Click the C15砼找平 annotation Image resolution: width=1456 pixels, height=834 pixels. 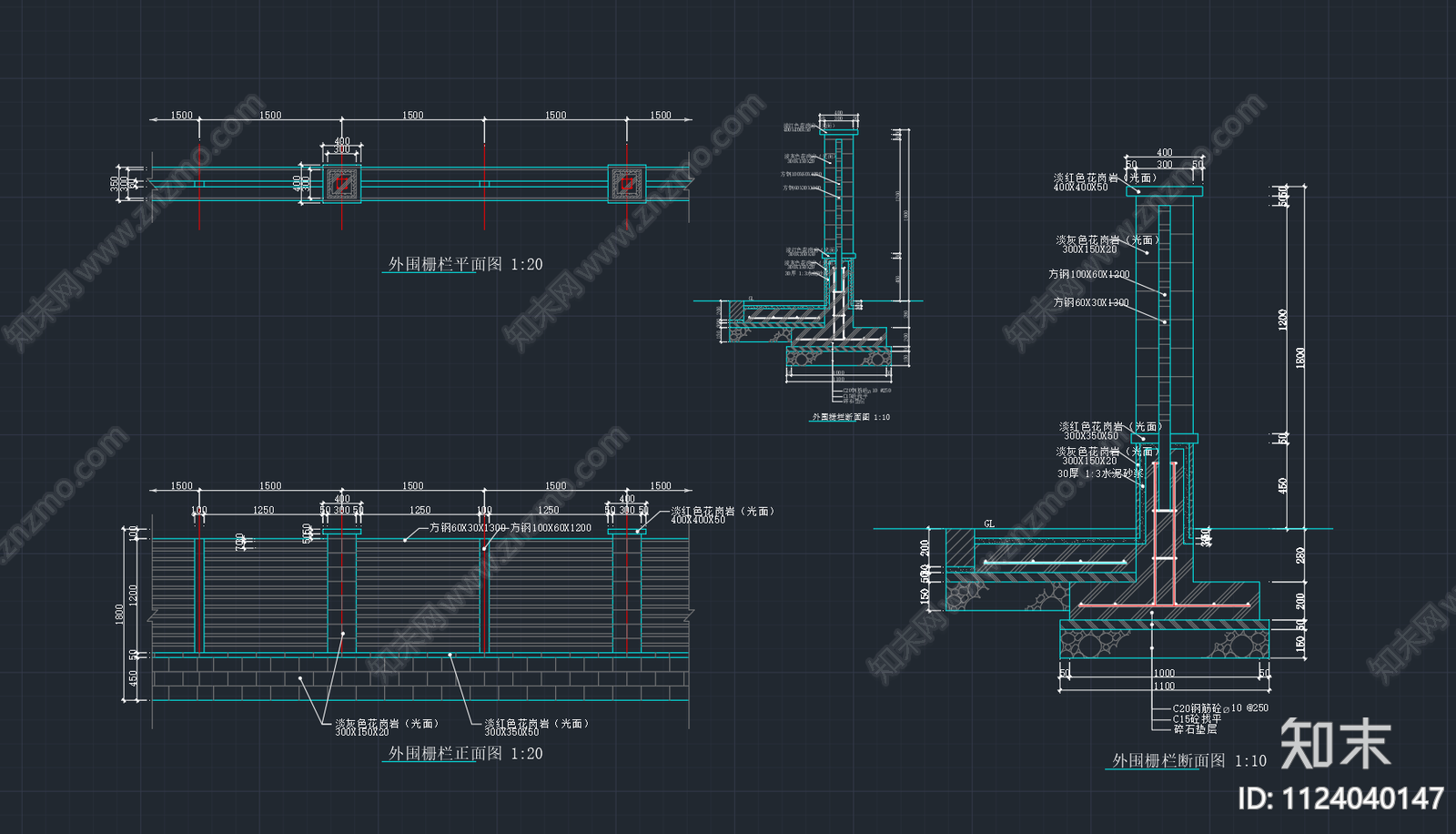coord(1197,718)
